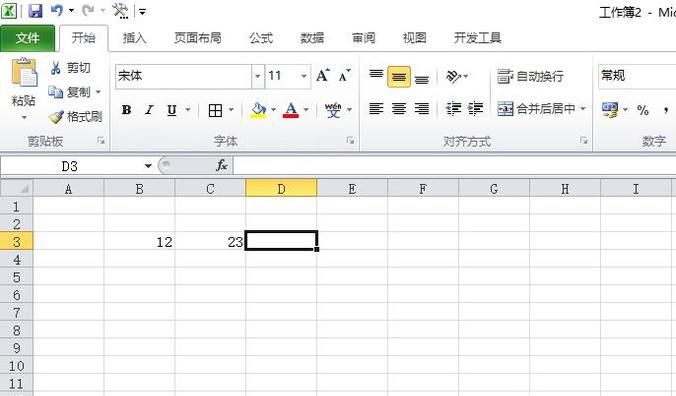Click the Cut (剪切) scissors button

(x=70, y=68)
